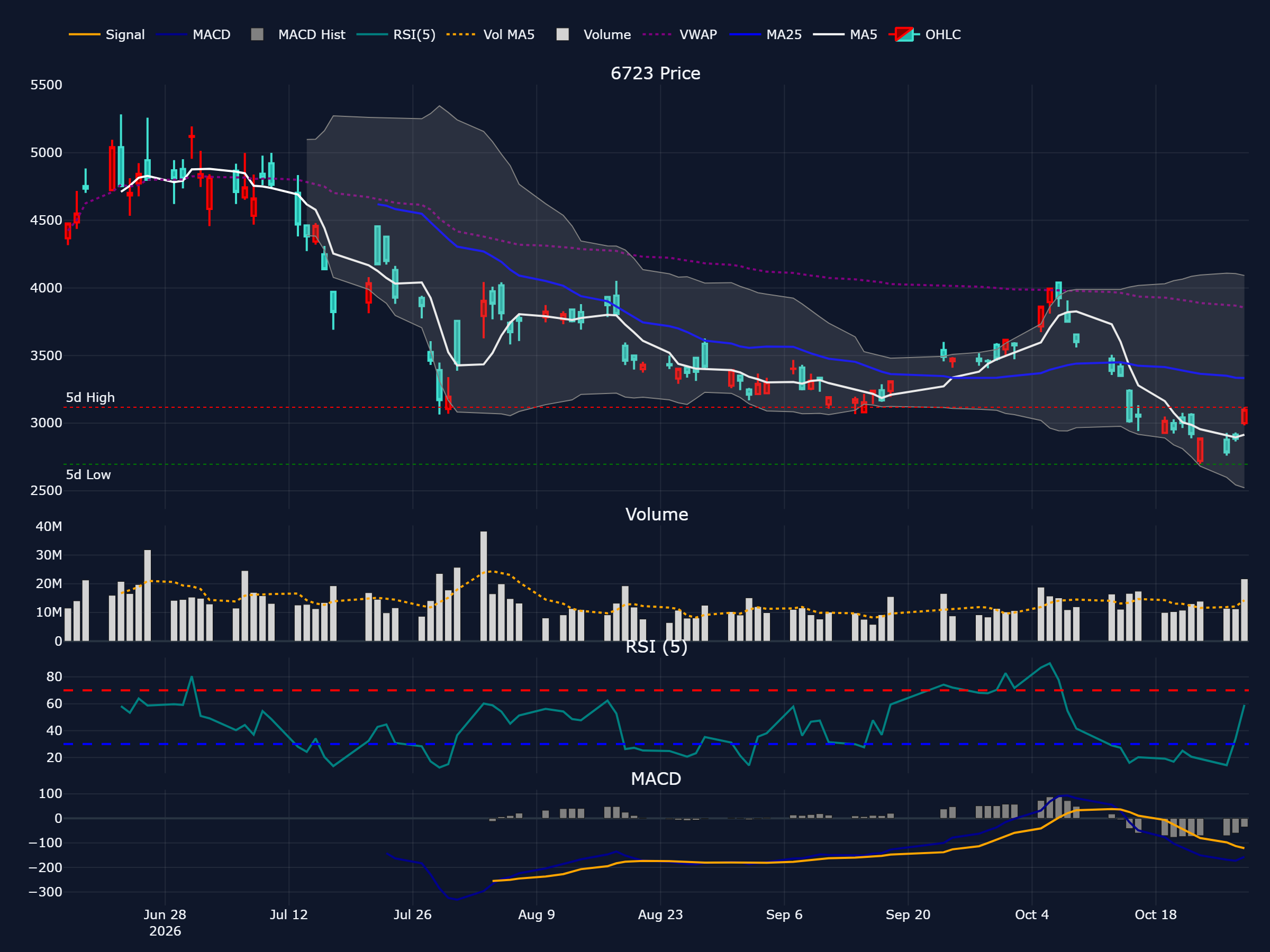Screen dimensions: 1270x952
Task: Click the 'Oct 18' x-axis date label
Action: coord(1156,914)
